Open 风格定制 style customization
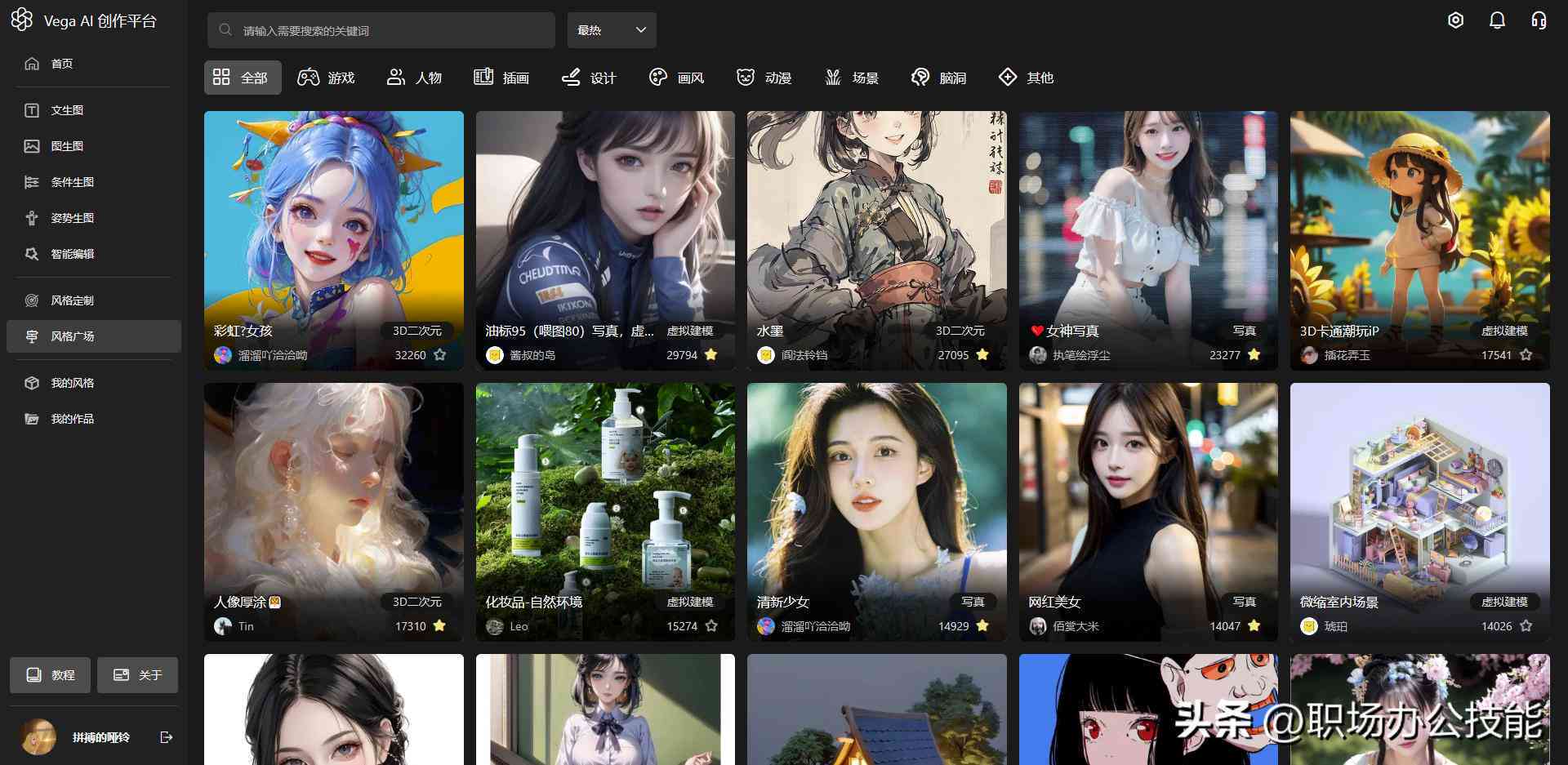 [x=94, y=300]
